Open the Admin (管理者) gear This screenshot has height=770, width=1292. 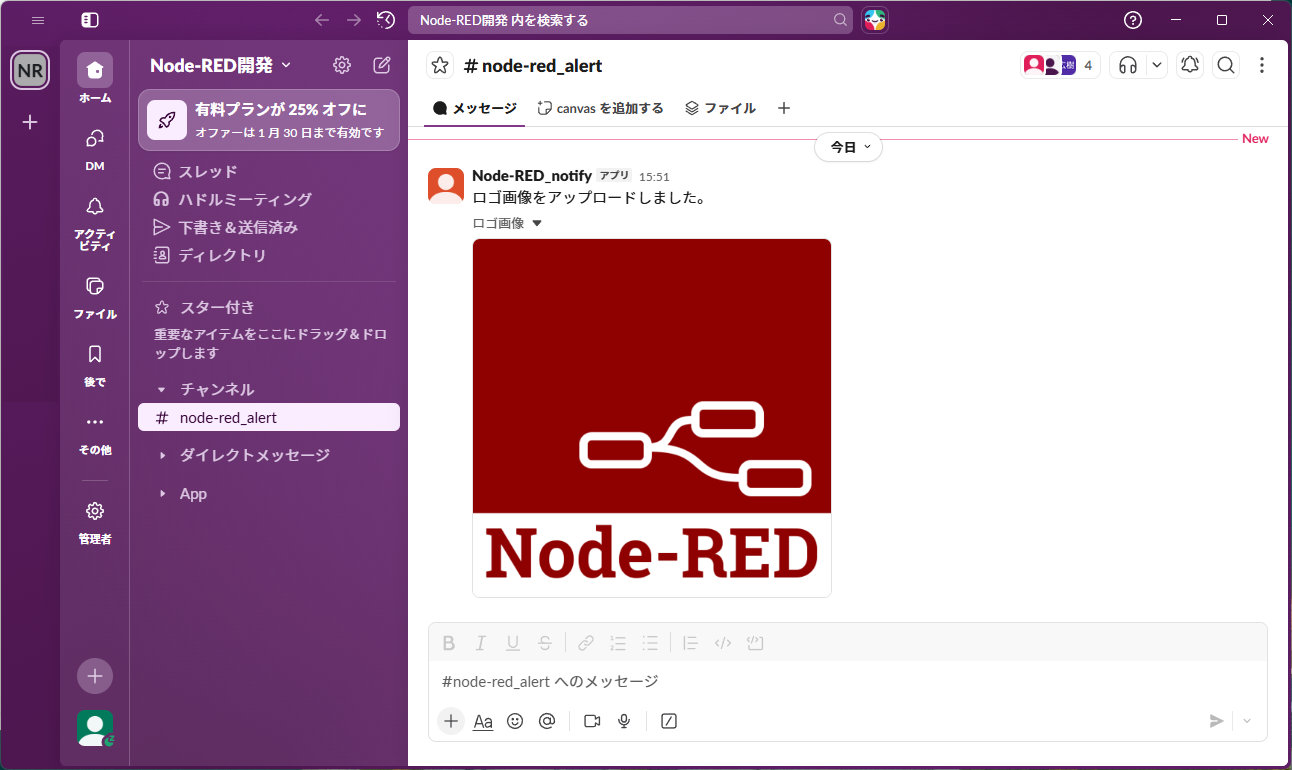click(x=95, y=521)
